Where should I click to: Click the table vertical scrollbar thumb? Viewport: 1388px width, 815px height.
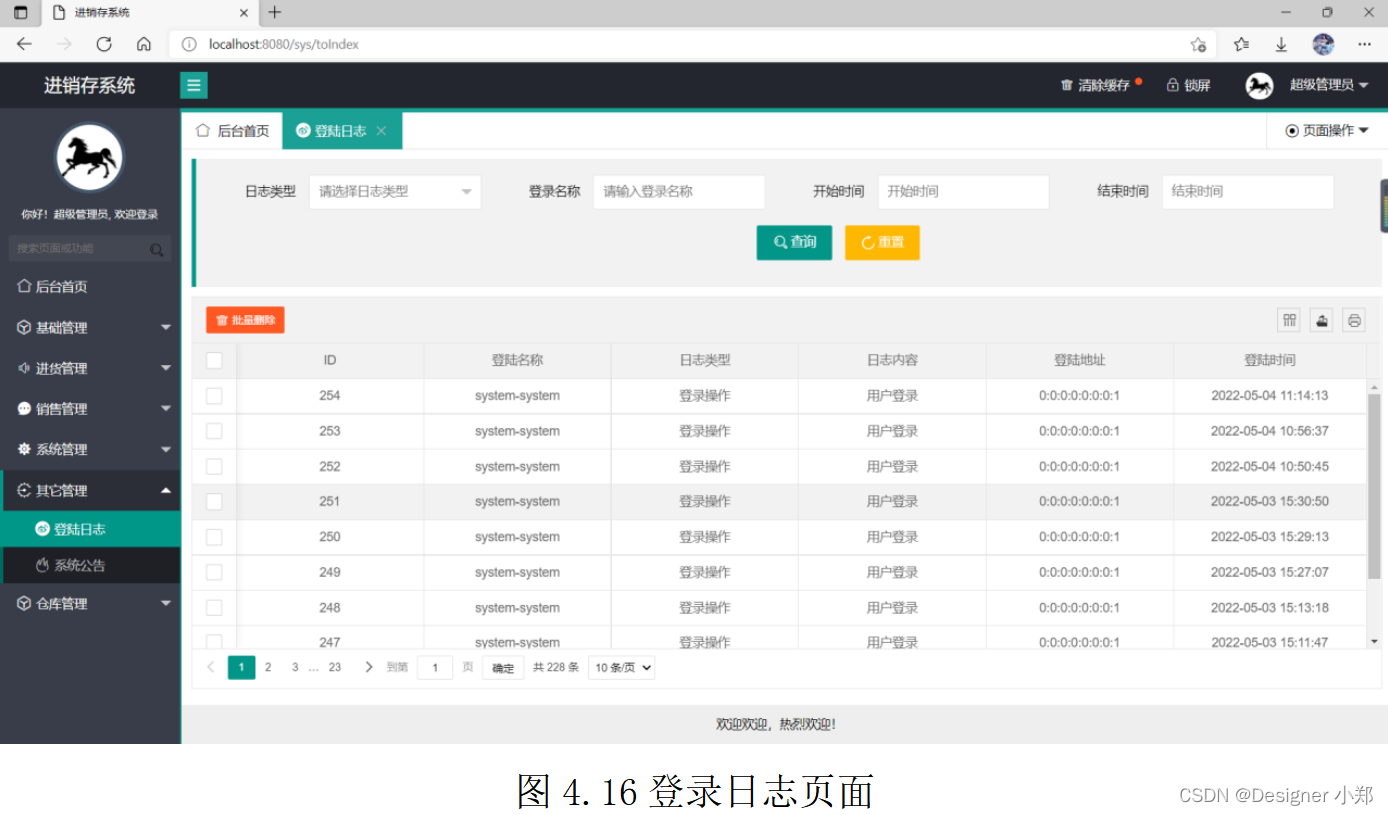(1374, 486)
